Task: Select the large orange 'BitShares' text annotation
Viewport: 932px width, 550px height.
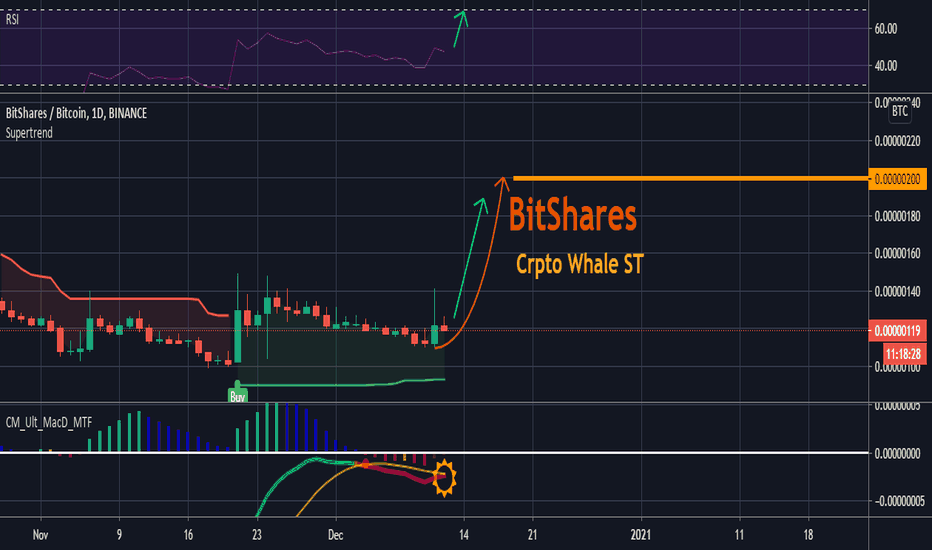Action: [x=572, y=215]
